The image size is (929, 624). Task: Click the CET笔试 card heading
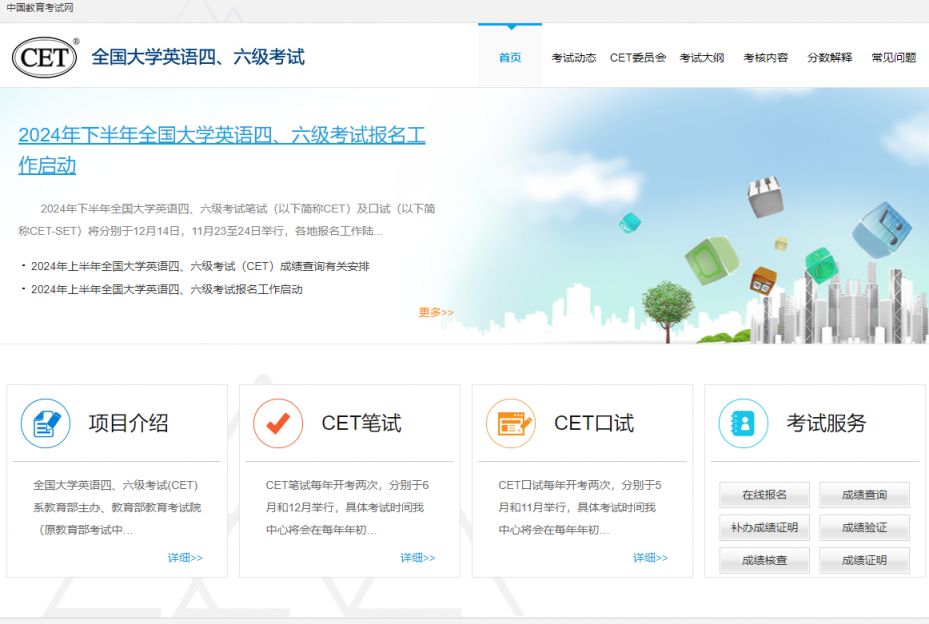pos(361,423)
